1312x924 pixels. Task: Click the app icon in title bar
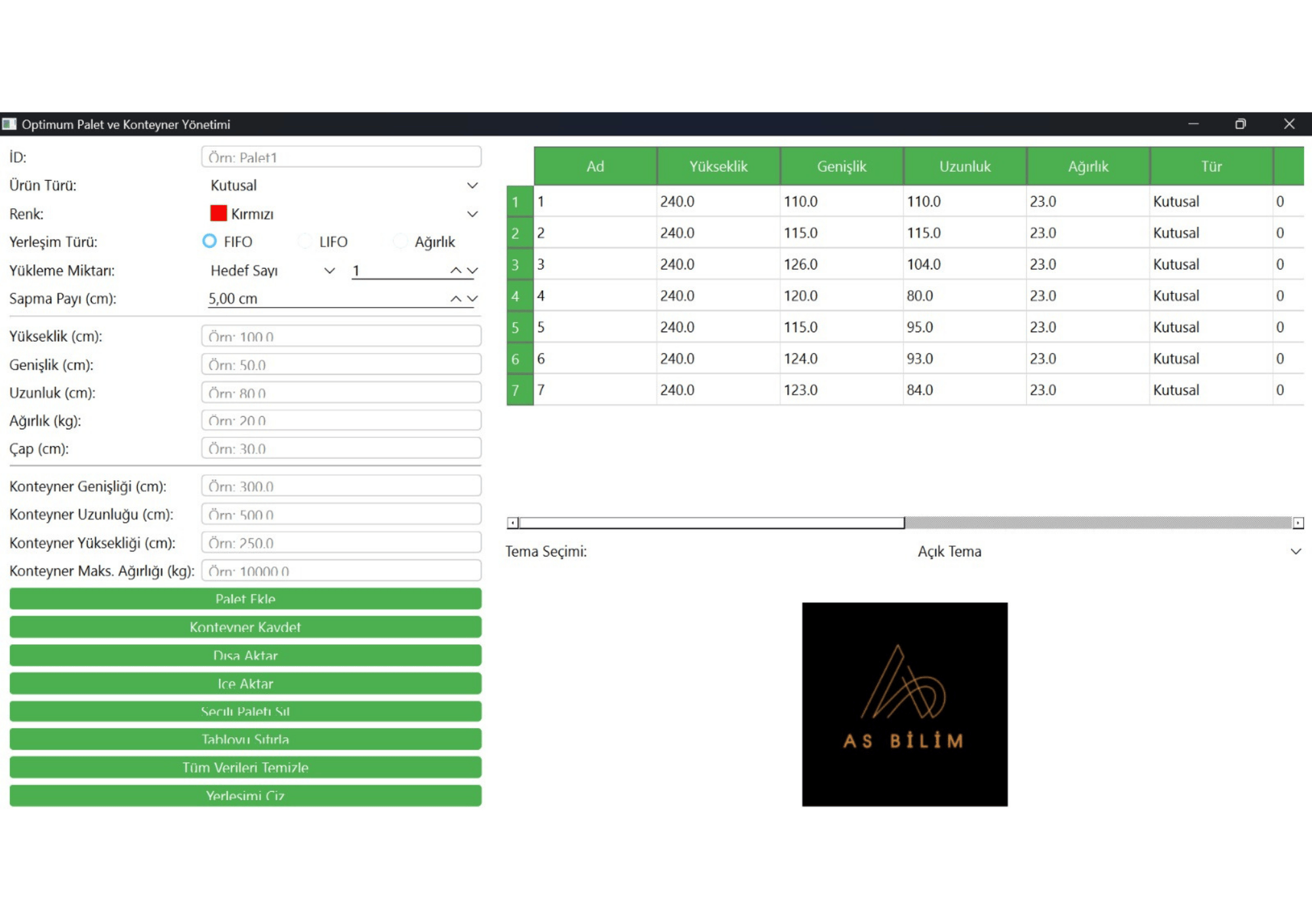click(9, 124)
